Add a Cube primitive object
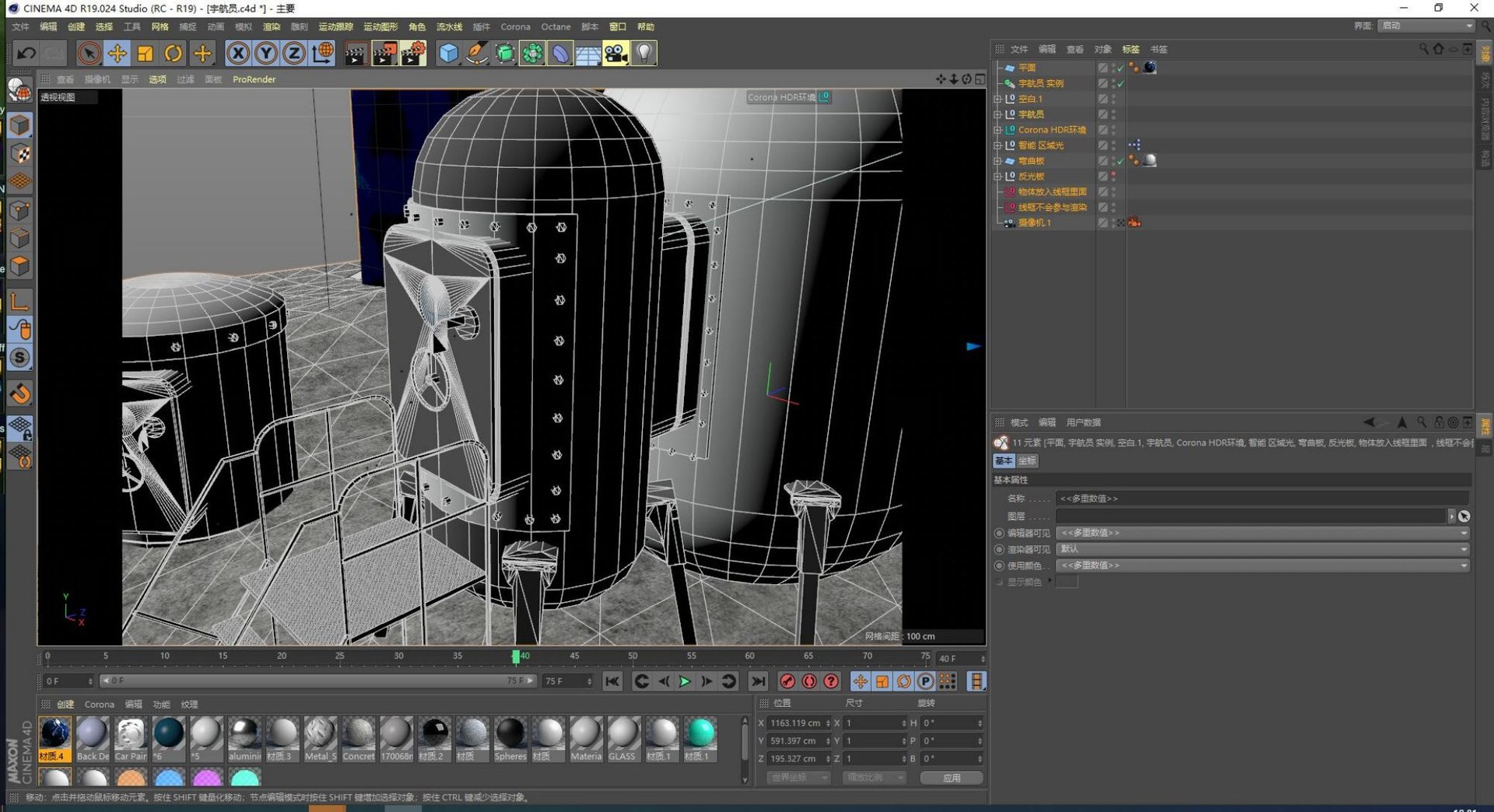The height and width of the screenshot is (812, 1494). [448, 53]
